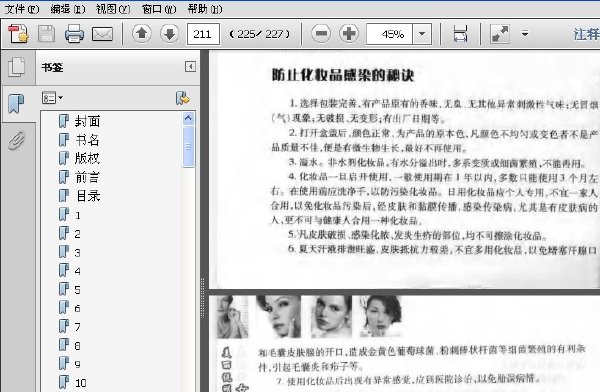Image resolution: width=600 pixels, height=392 pixels.
Task: Click the Print icon
Action: [74, 34]
